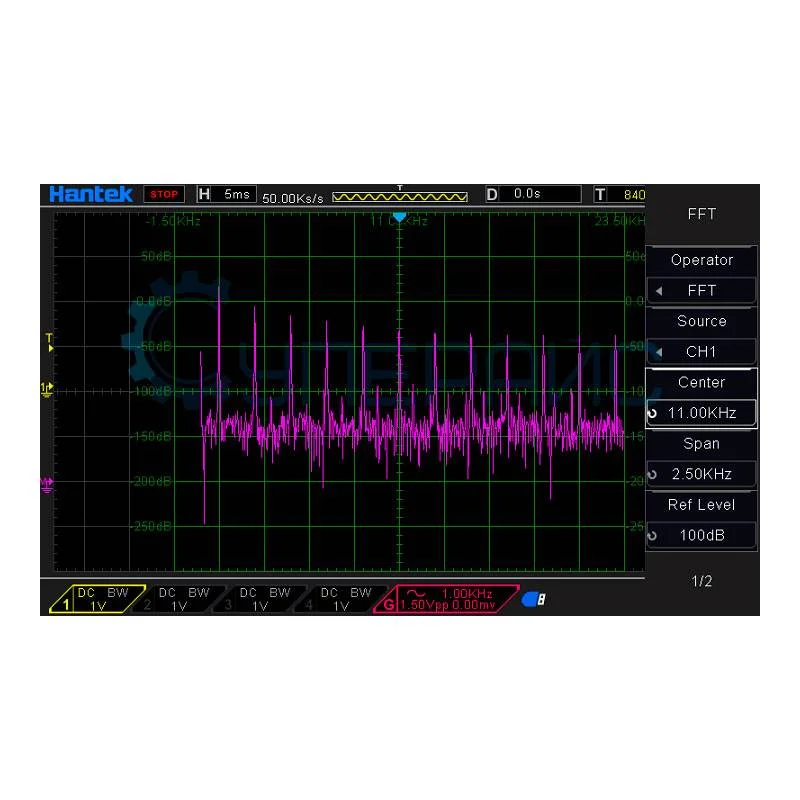Click the yellow T trigger level marker

[48, 342]
